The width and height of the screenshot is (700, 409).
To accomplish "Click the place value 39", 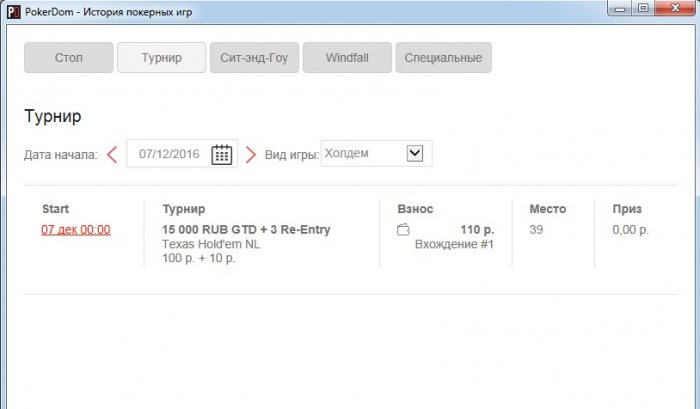I will coord(536,230).
